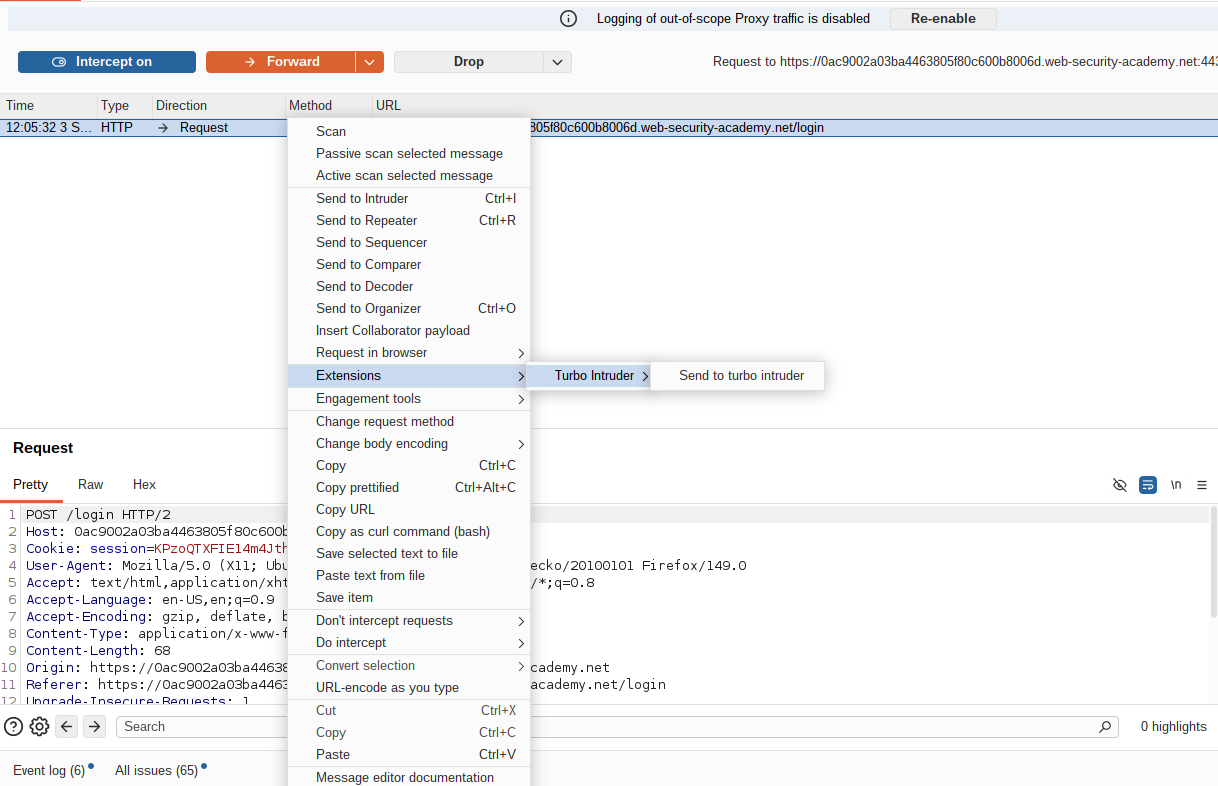Image resolution: width=1218 pixels, height=786 pixels.
Task: Open the All issues (65) entry
Action: click(x=157, y=770)
